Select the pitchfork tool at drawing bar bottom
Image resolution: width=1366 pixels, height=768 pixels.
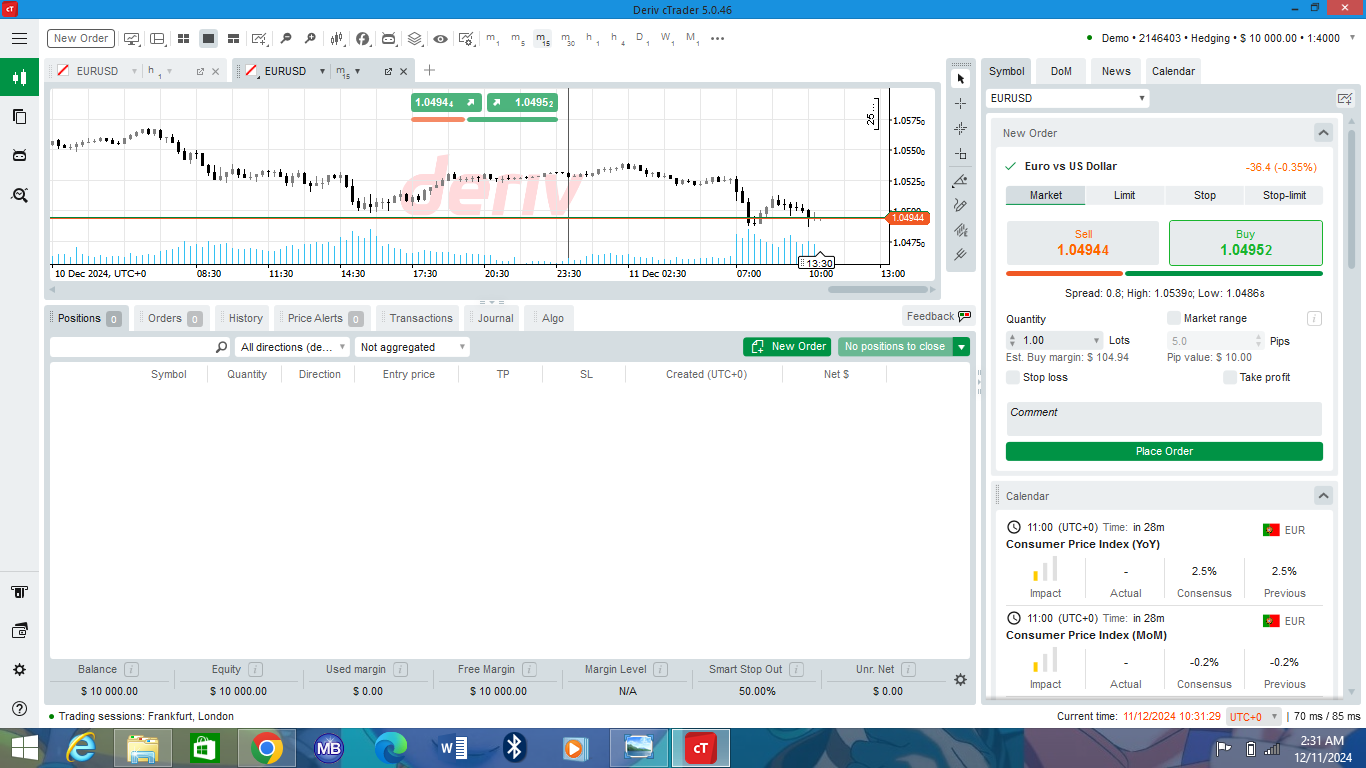click(961, 255)
